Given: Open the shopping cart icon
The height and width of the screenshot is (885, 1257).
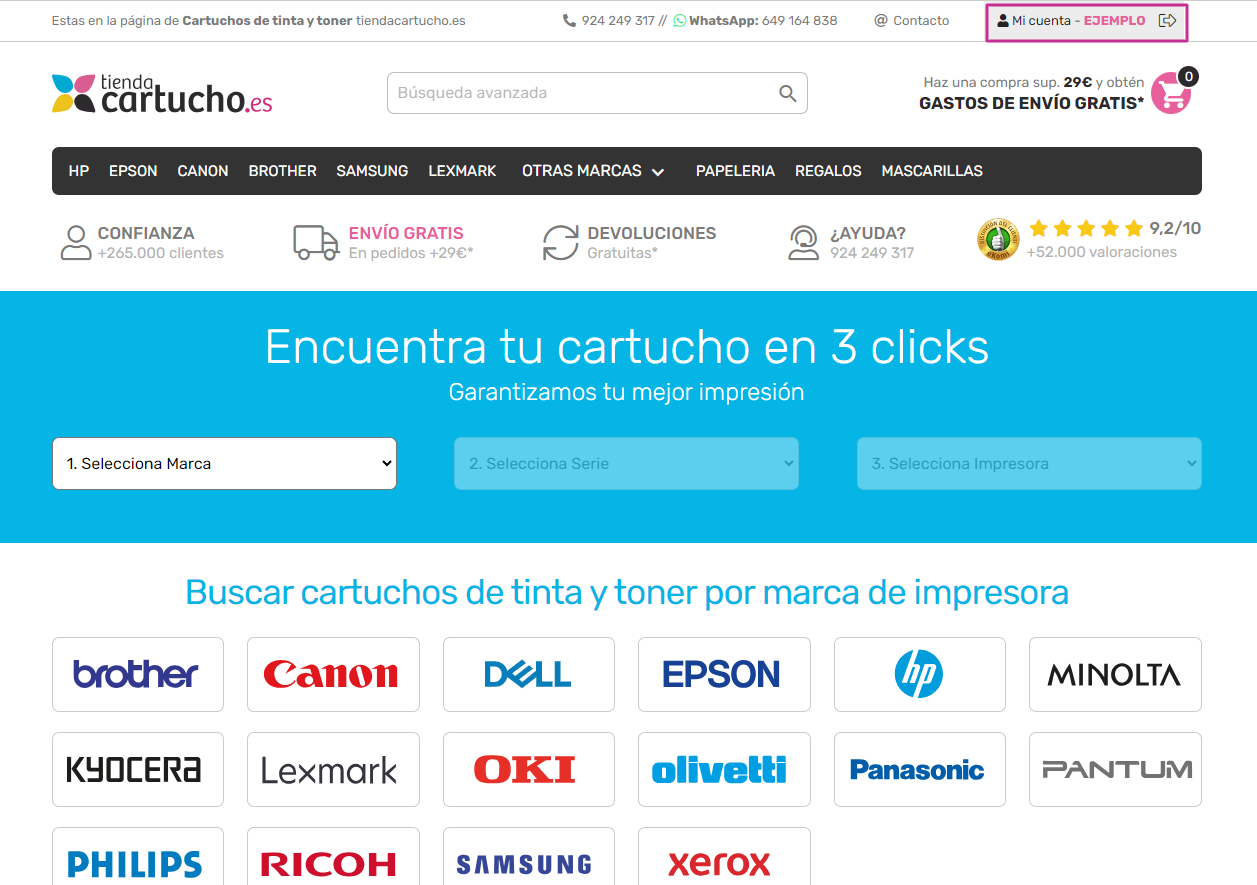Looking at the screenshot, I should (x=1171, y=93).
